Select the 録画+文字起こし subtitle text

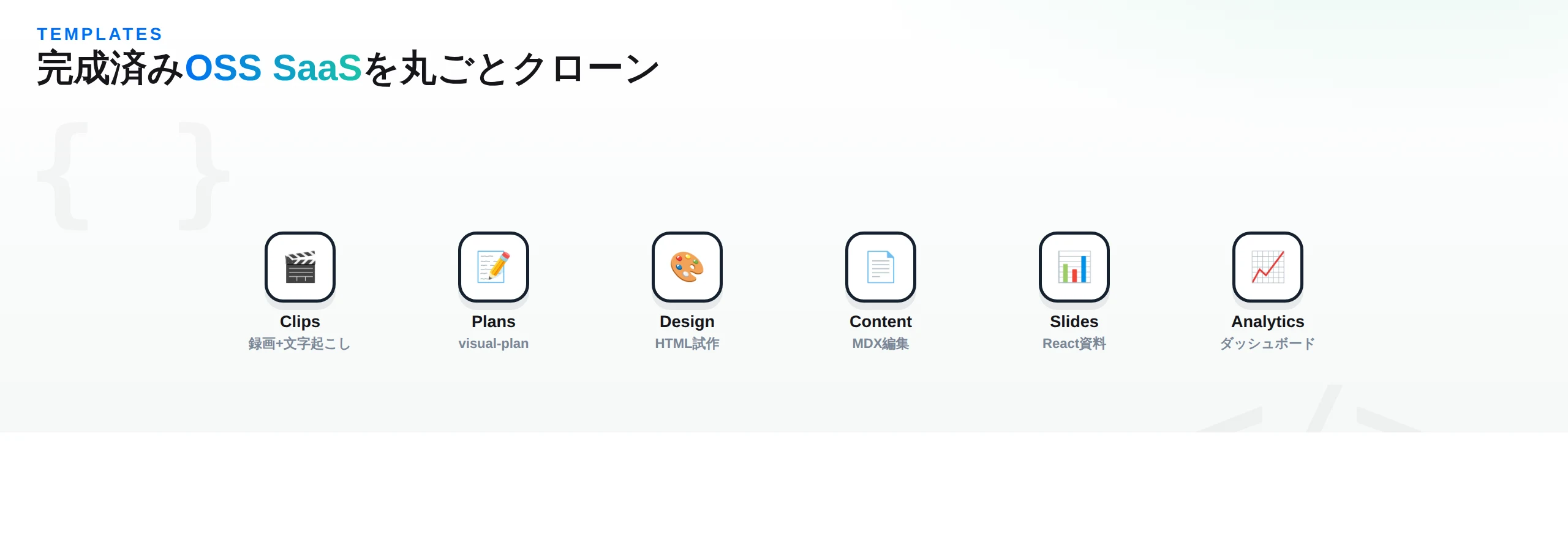coord(300,344)
